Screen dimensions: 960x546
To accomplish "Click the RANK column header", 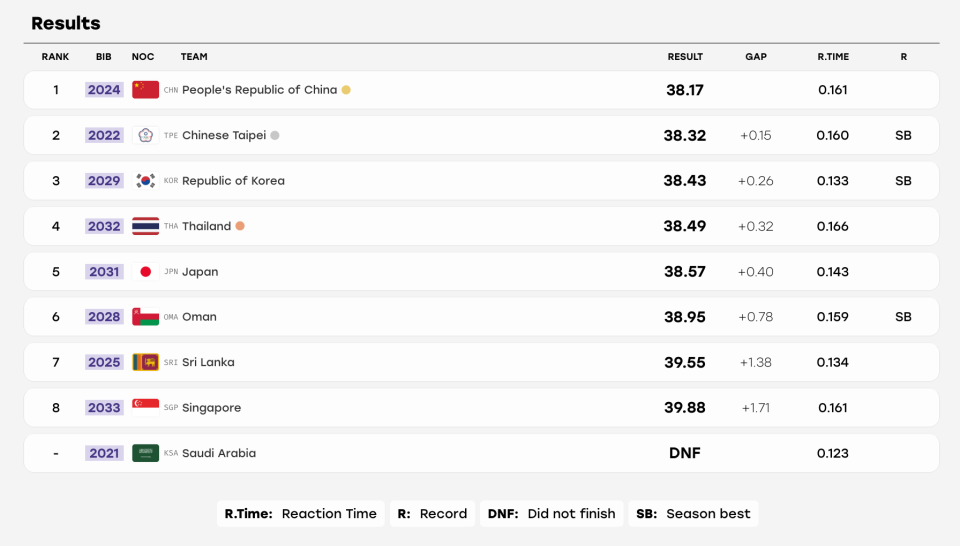I will pos(55,56).
